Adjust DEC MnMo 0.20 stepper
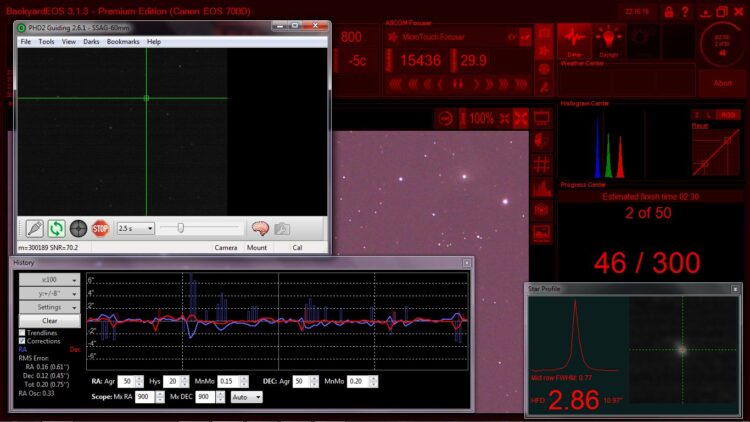 click(374, 381)
